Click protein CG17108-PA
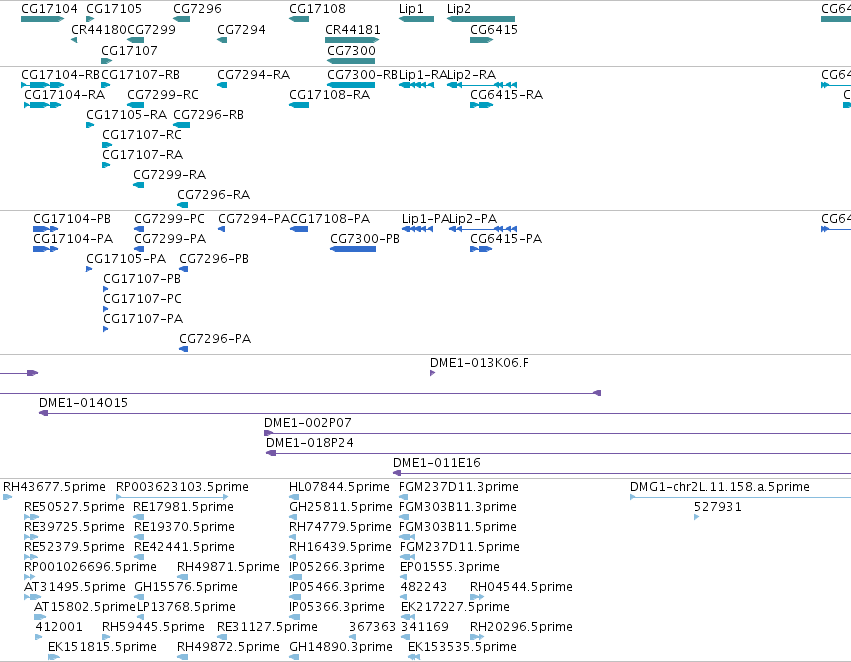 coord(299,229)
